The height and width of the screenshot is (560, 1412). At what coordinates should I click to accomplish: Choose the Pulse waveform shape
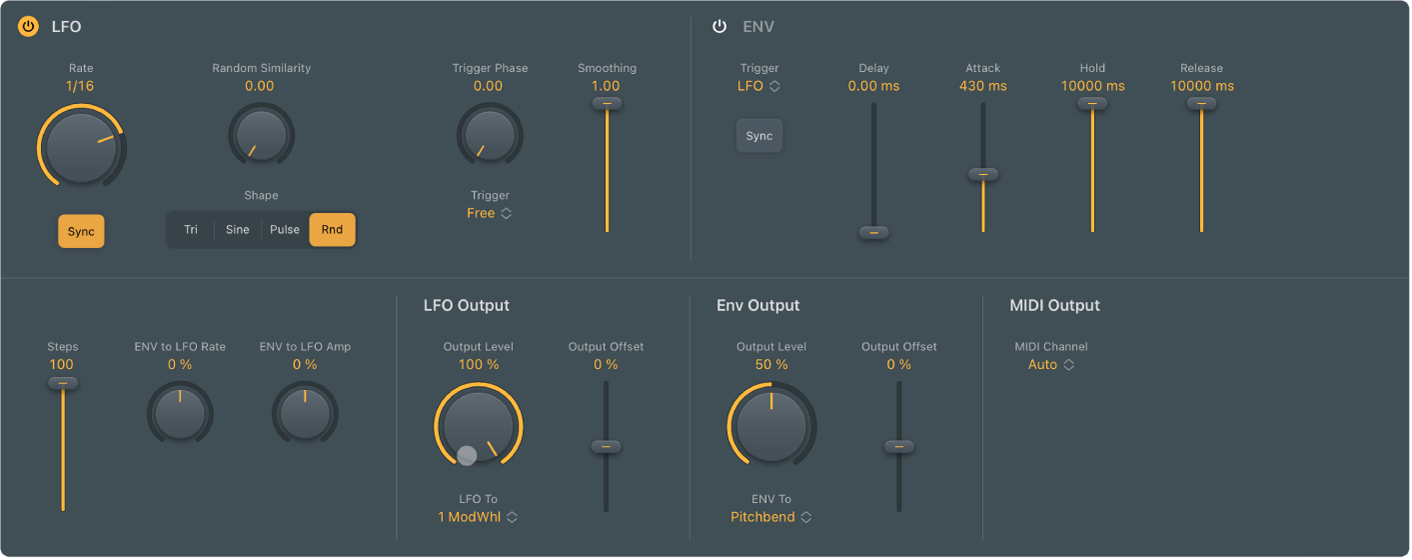(x=285, y=230)
